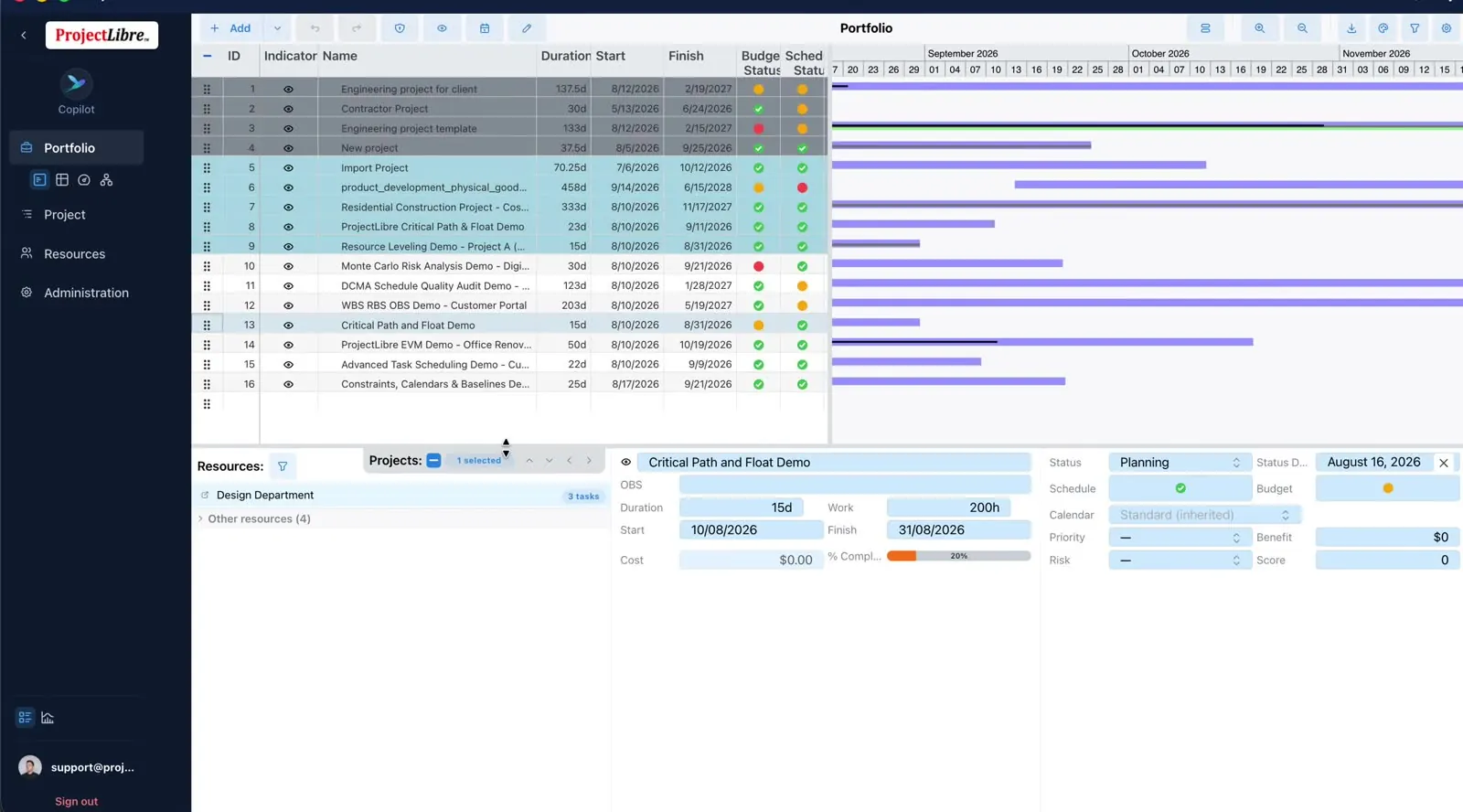Toggle visibility of WBS RBS OBS Demo row

[x=288, y=305]
